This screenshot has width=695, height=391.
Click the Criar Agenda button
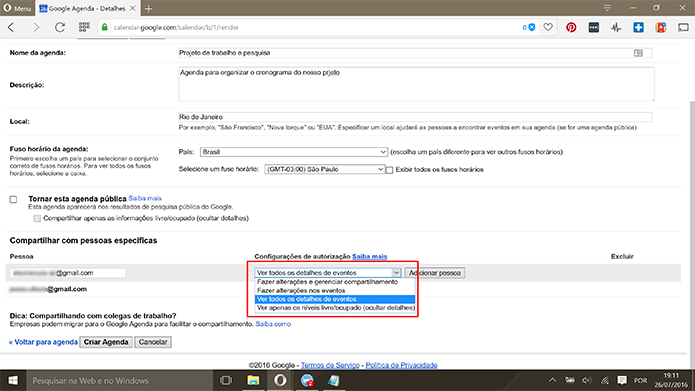[106, 342]
